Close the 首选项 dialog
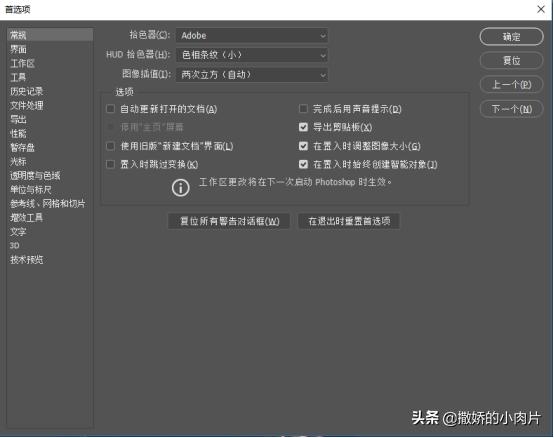 click(x=541, y=10)
